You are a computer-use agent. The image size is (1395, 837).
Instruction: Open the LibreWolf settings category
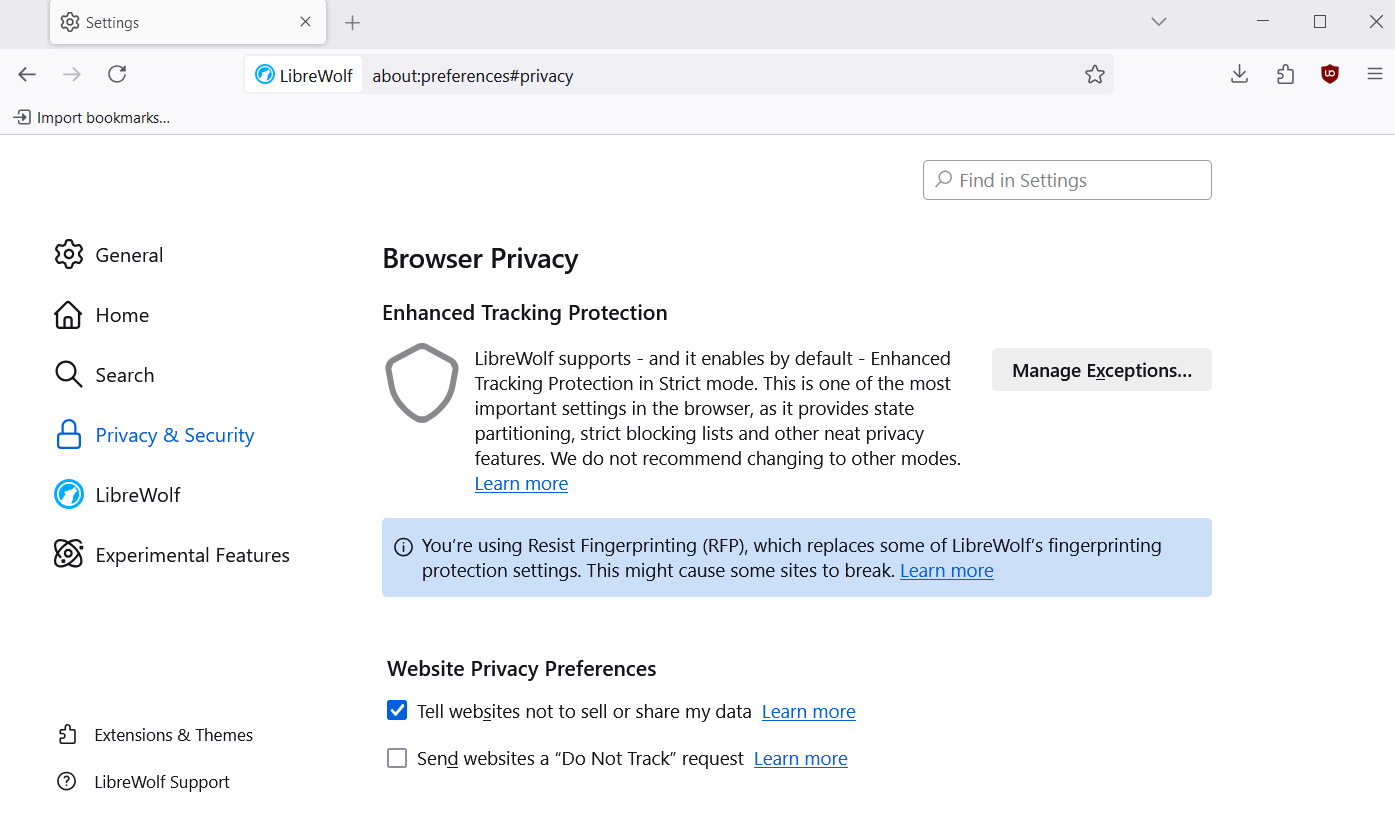click(x=118, y=495)
